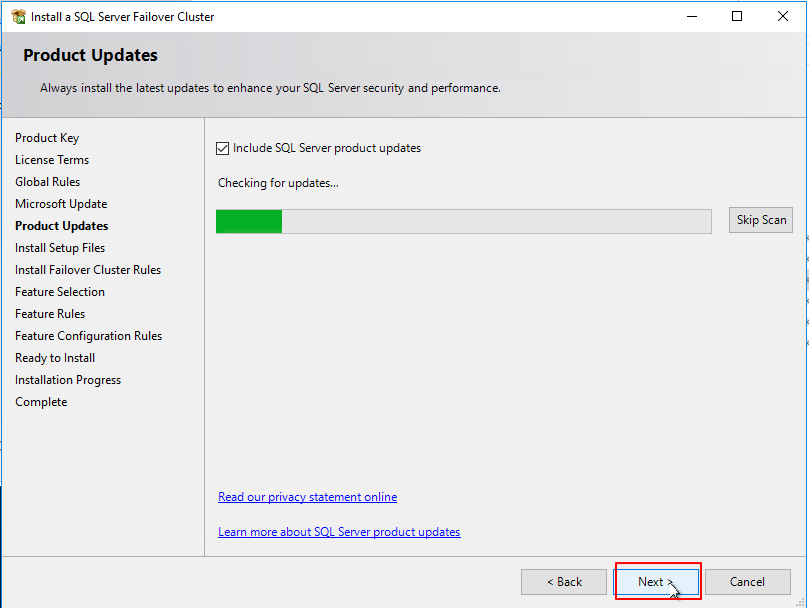This screenshot has height=608, width=809.
Task: Disable Include SQL Server product updates
Action: click(222, 147)
